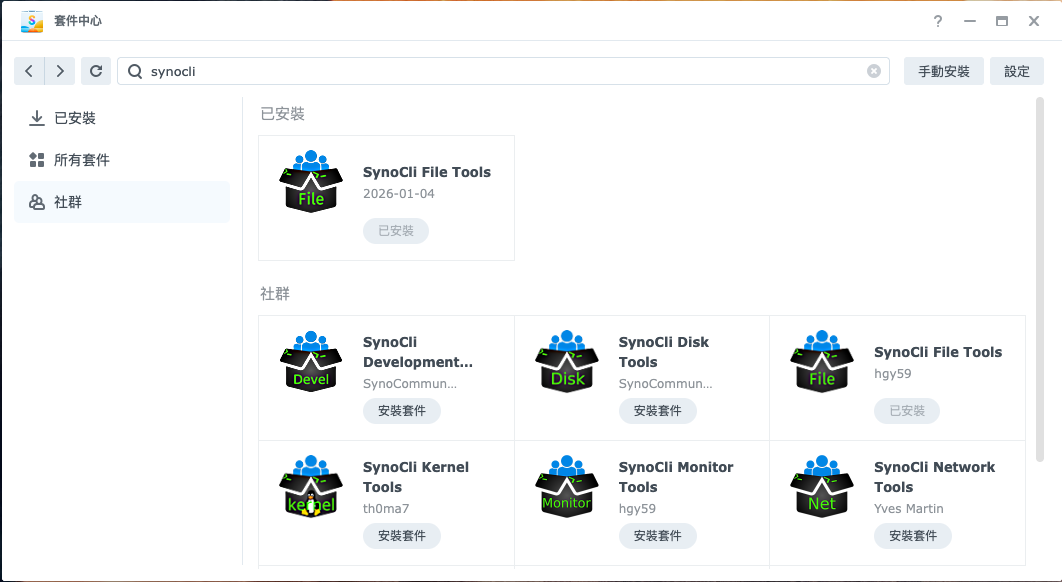Image resolution: width=1062 pixels, height=582 pixels.
Task: Click the back navigation arrow
Action: [29, 71]
